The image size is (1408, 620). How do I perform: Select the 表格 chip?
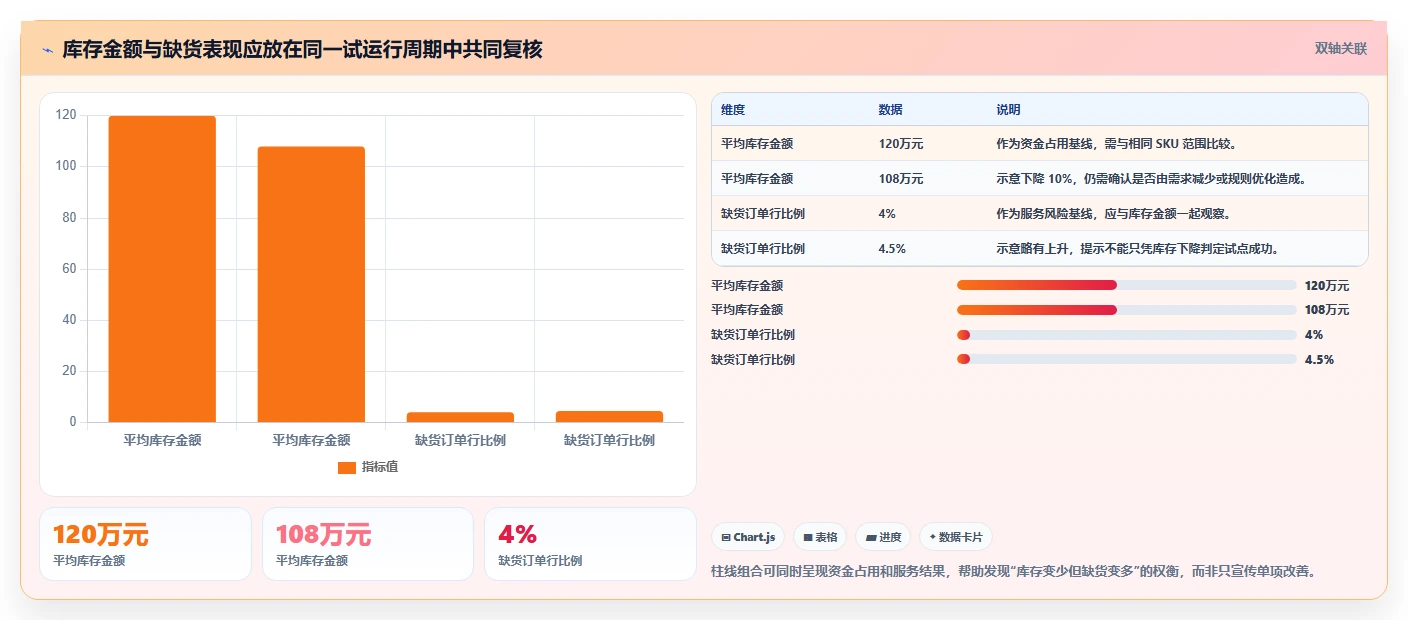click(x=820, y=537)
